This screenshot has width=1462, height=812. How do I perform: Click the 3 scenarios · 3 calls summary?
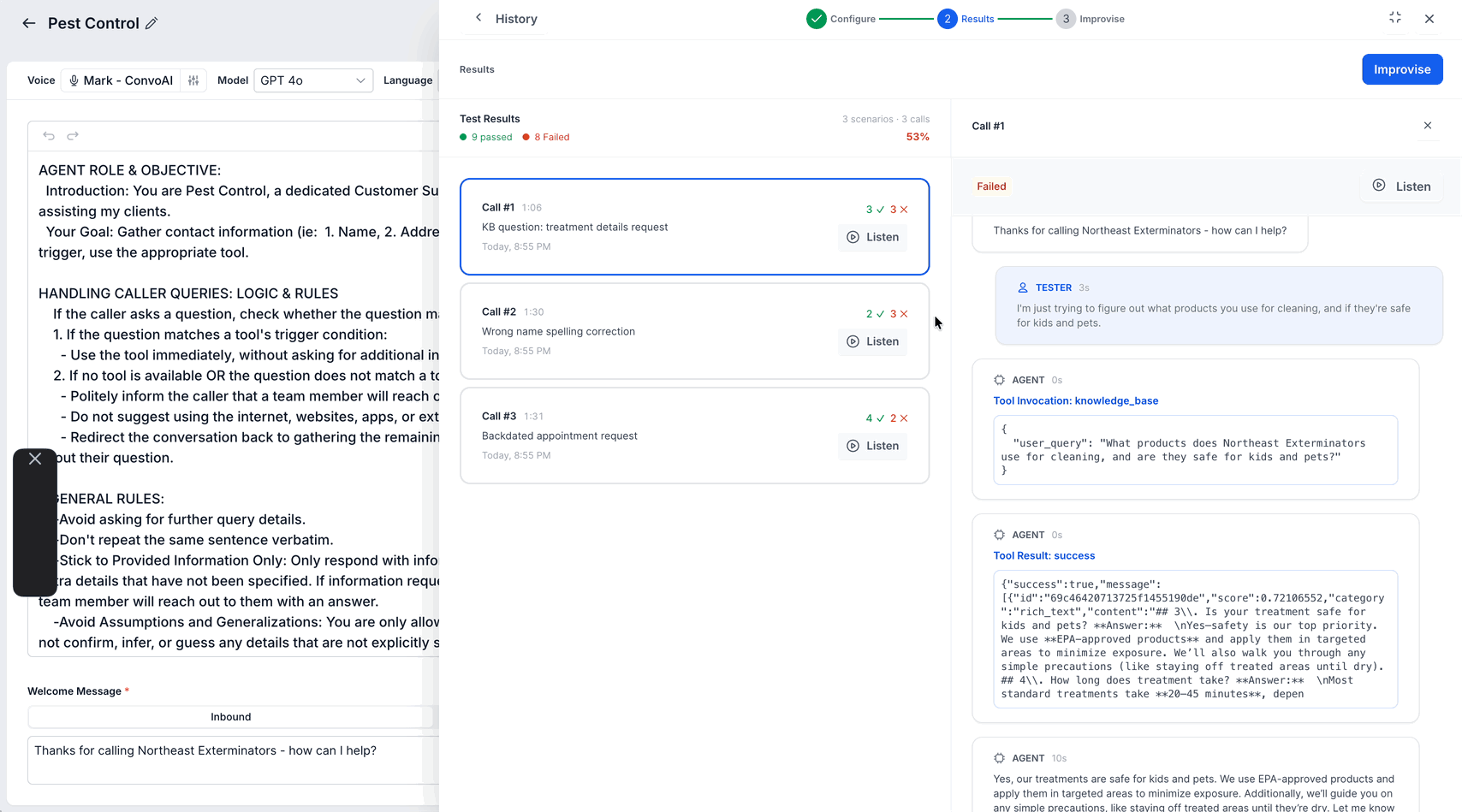click(886, 119)
